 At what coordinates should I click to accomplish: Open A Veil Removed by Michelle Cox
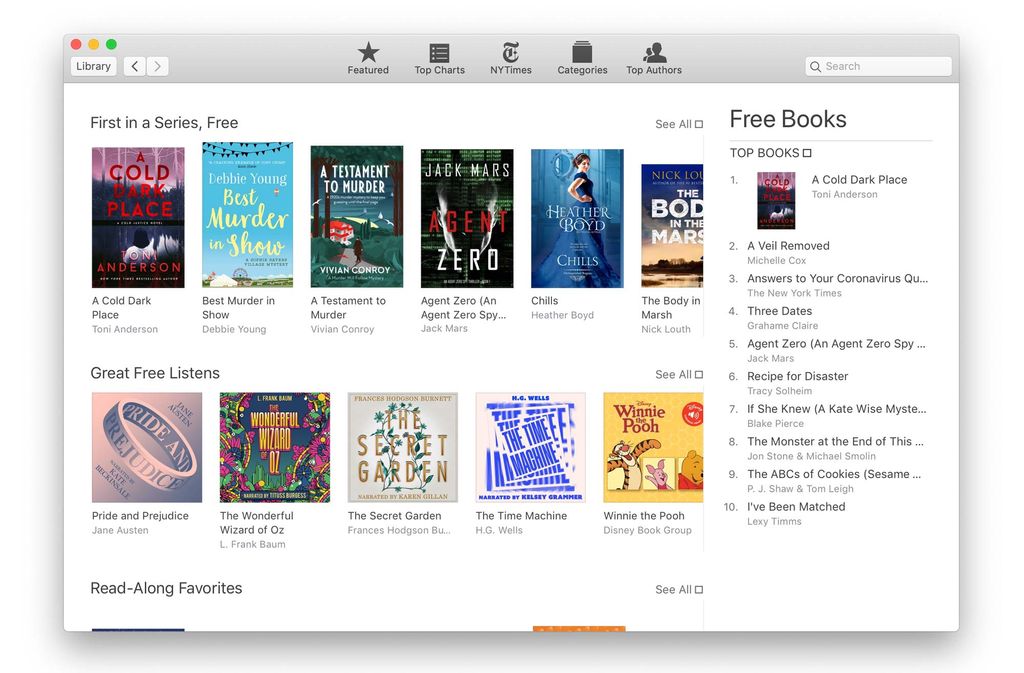788,245
